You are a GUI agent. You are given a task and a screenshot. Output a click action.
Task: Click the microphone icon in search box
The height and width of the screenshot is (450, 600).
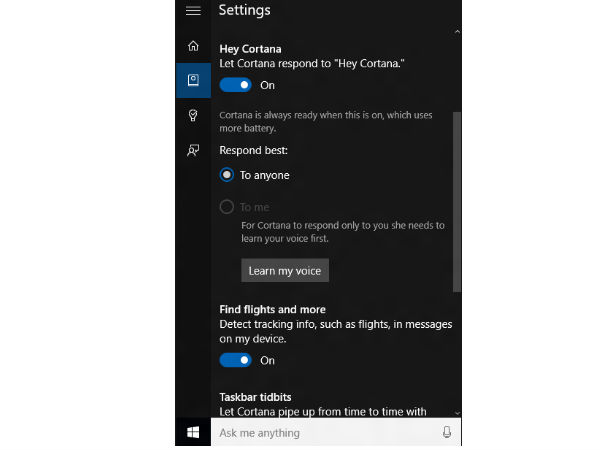pyautogui.click(x=446, y=432)
